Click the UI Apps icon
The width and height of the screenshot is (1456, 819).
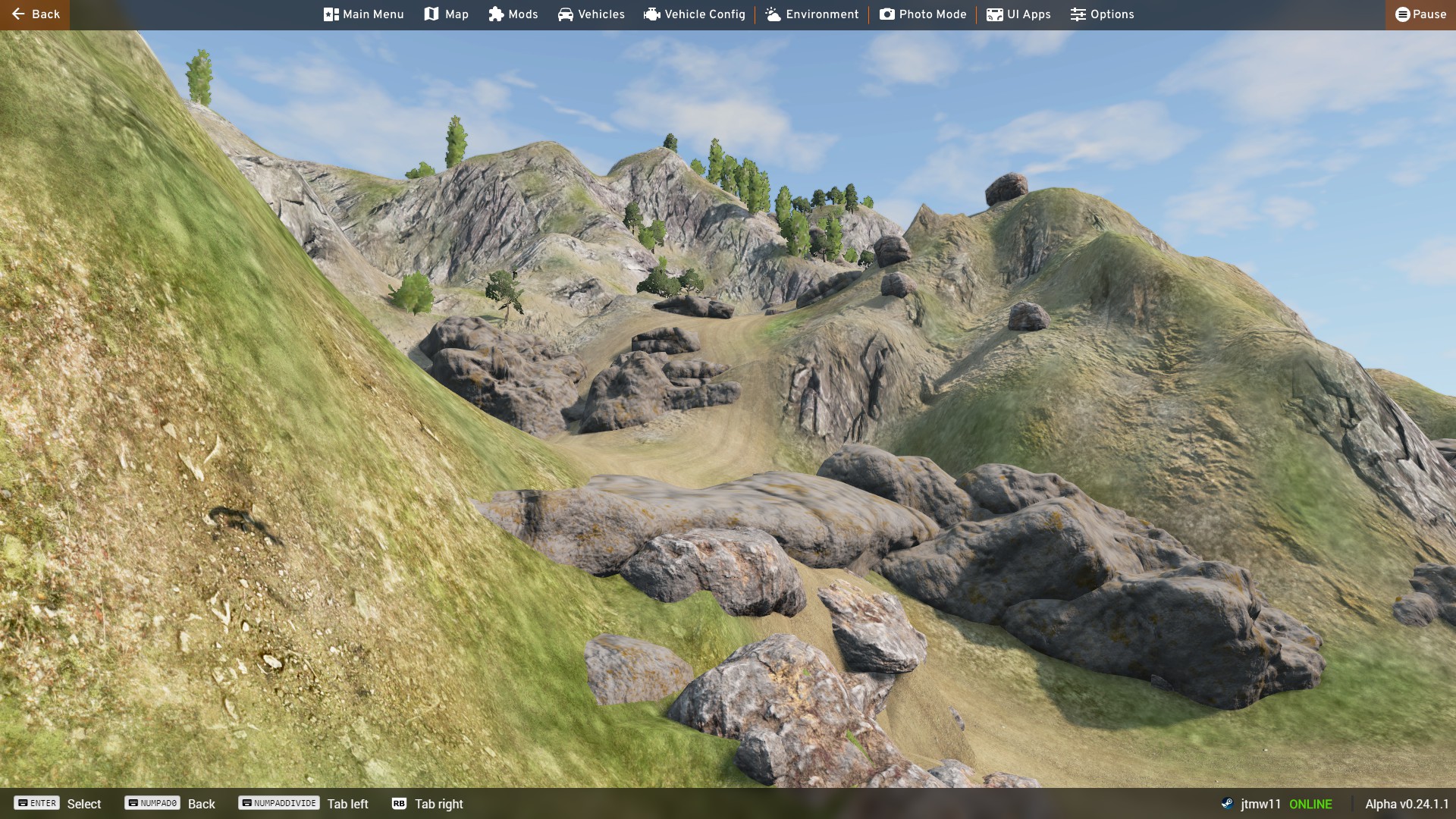[994, 14]
